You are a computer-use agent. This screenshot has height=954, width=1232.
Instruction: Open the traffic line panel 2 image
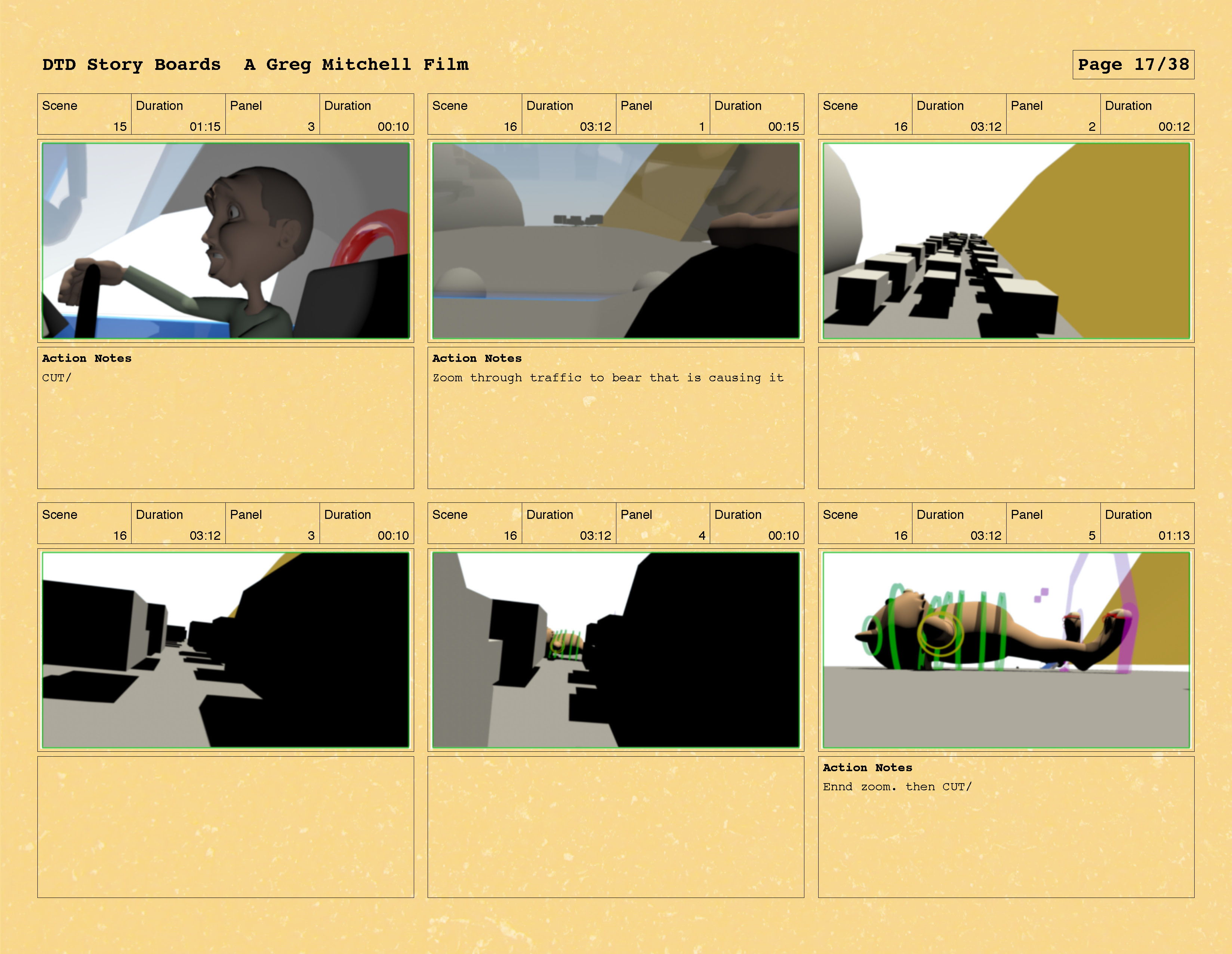tap(1006, 241)
